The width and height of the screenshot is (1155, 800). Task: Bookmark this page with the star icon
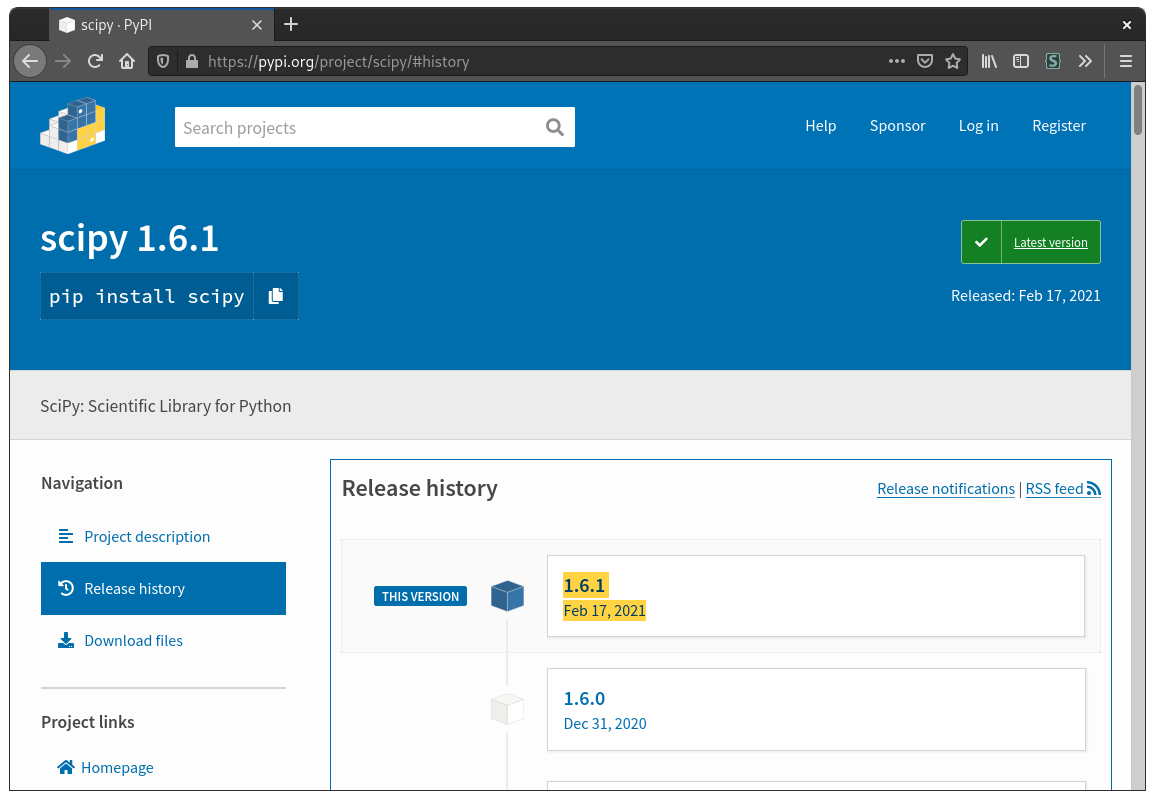pos(952,61)
